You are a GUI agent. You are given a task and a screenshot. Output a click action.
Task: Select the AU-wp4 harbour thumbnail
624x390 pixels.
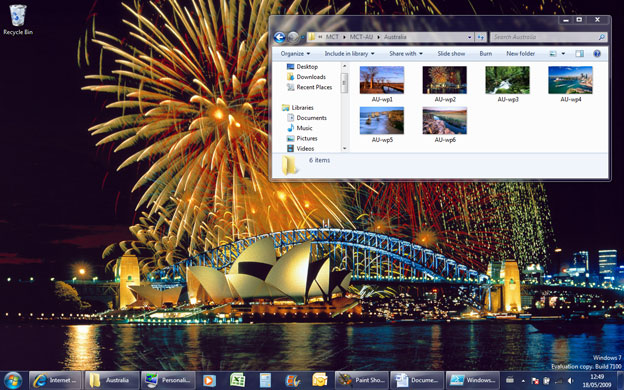coord(570,80)
